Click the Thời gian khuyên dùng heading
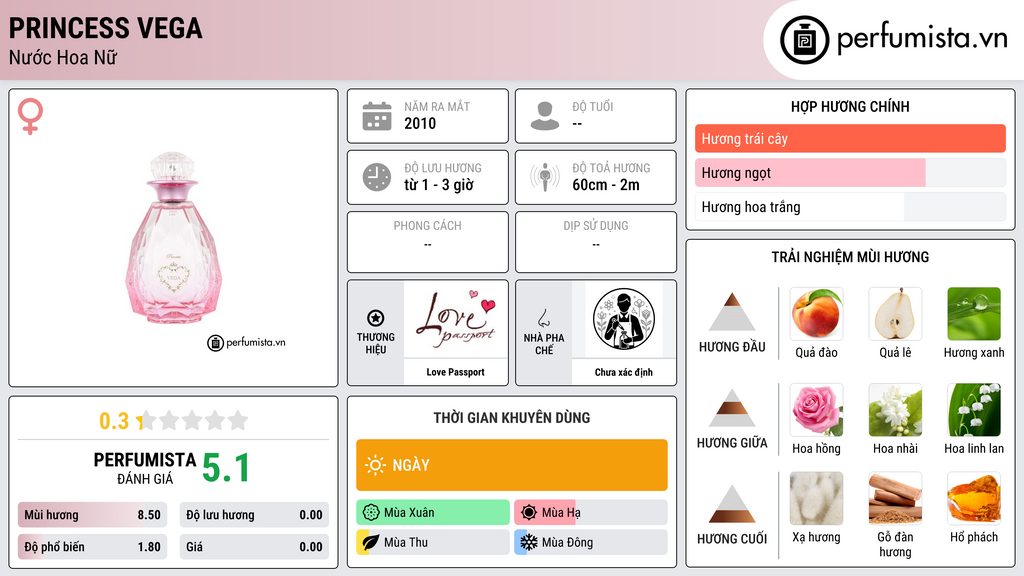 [x=511, y=417]
